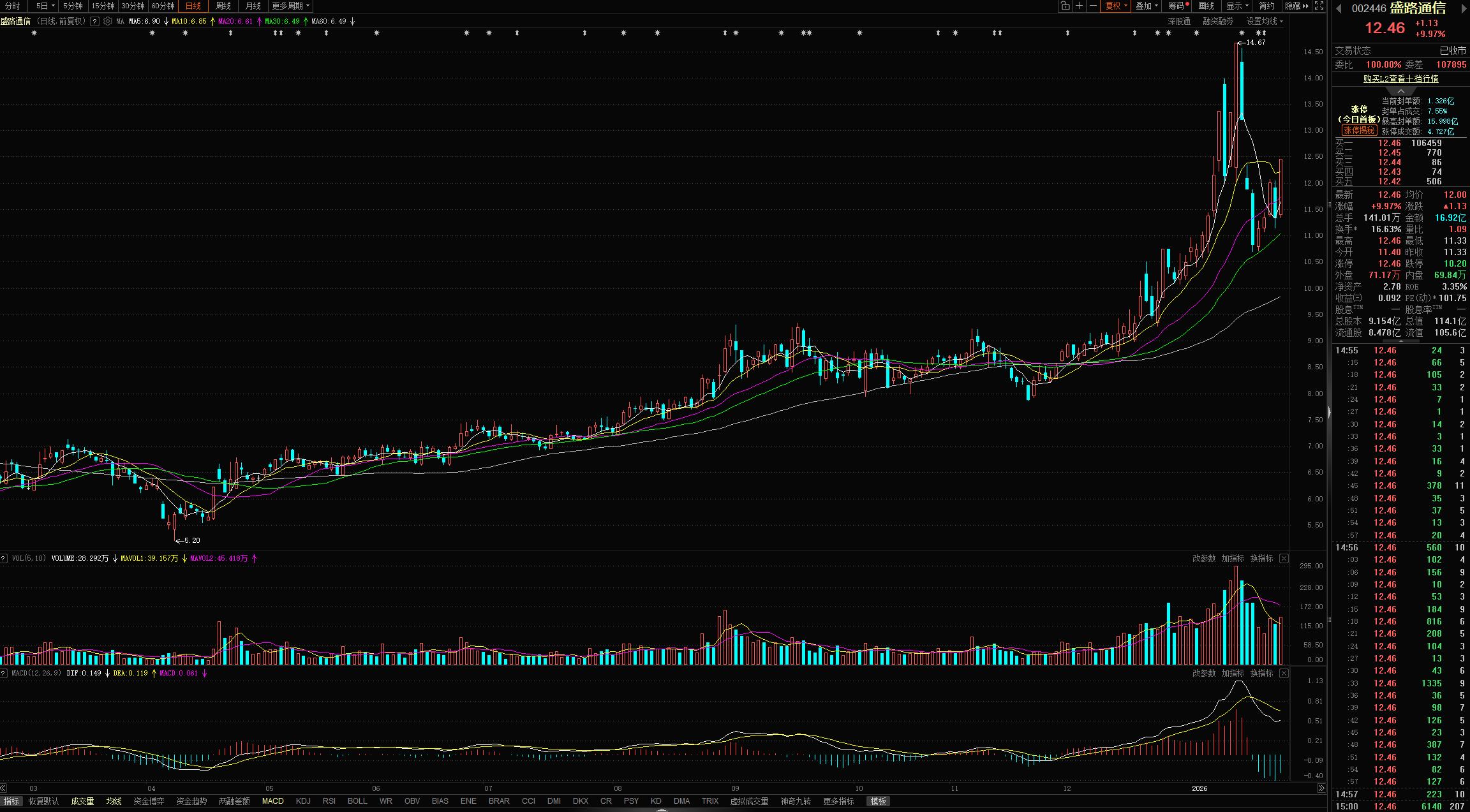Open 设置均线 dropdown
Screen dimensions: 1470x812
click(1265, 21)
